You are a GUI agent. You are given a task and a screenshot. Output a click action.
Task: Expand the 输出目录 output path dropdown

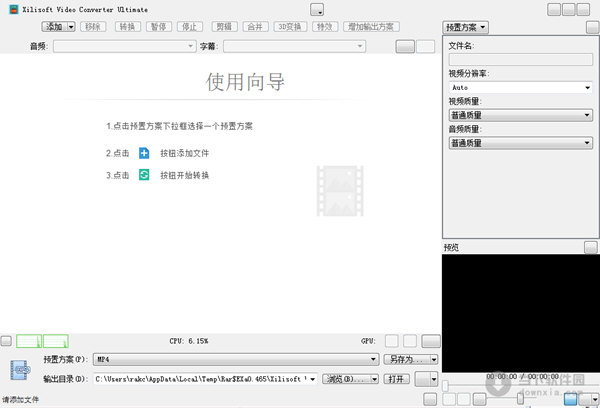point(313,379)
